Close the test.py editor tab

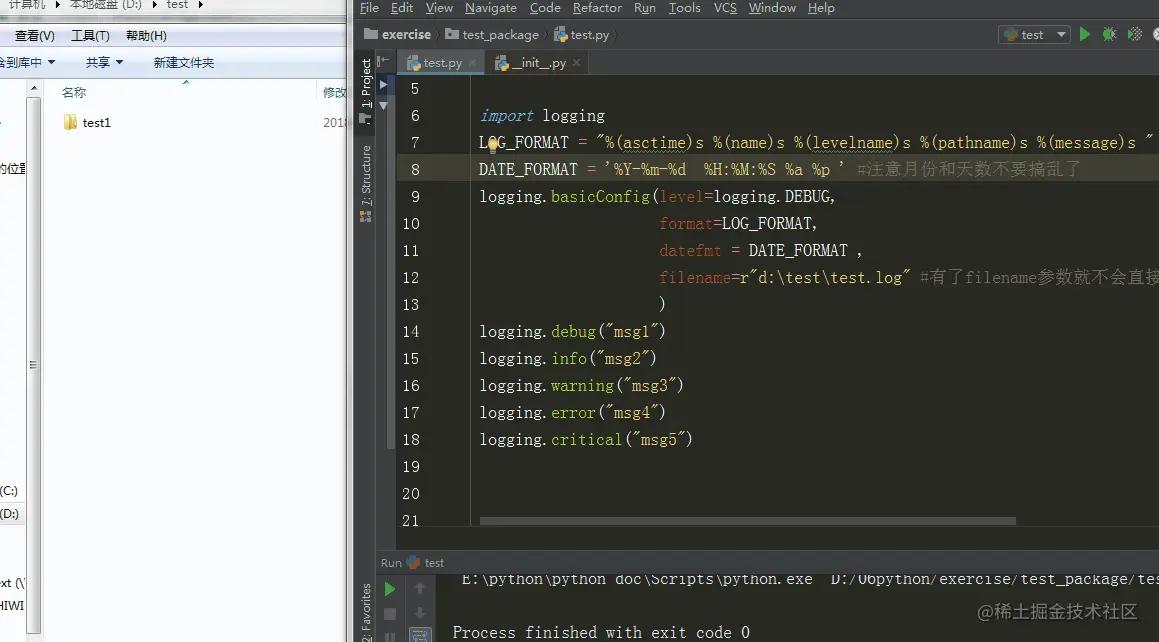(472, 63)
